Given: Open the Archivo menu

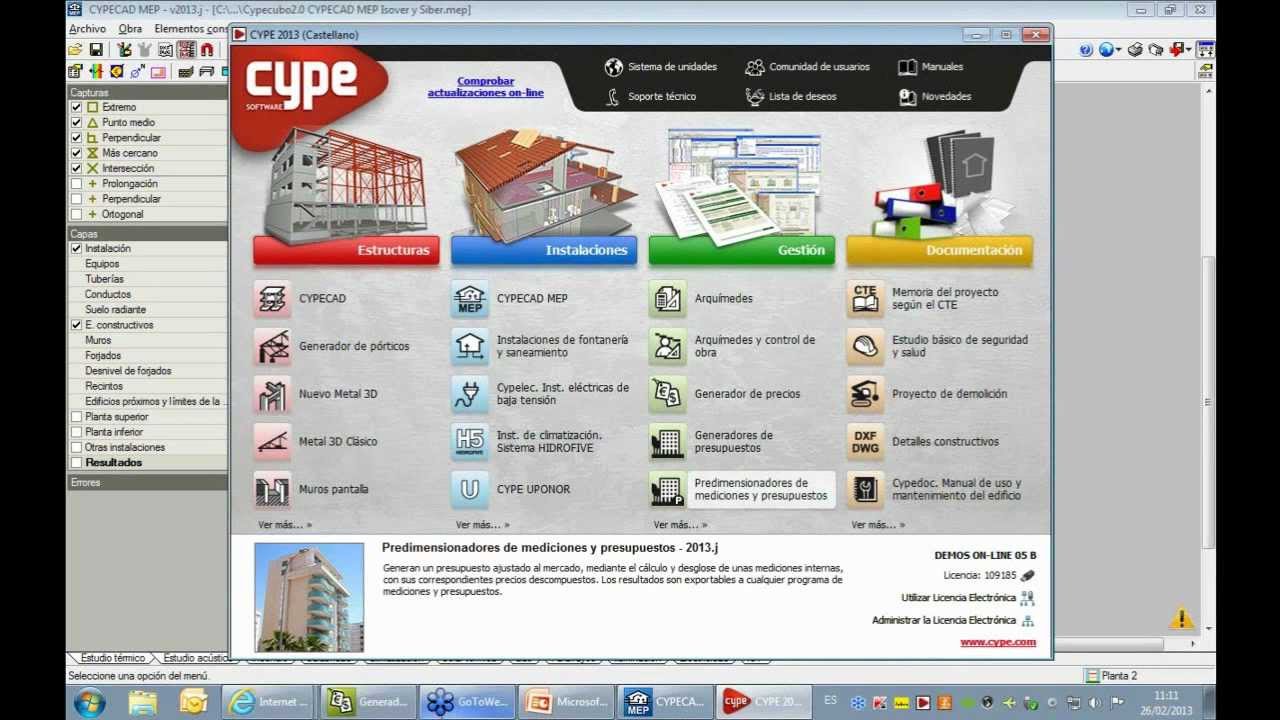Looking at the screenshot, I should click(x=87, y=29).
